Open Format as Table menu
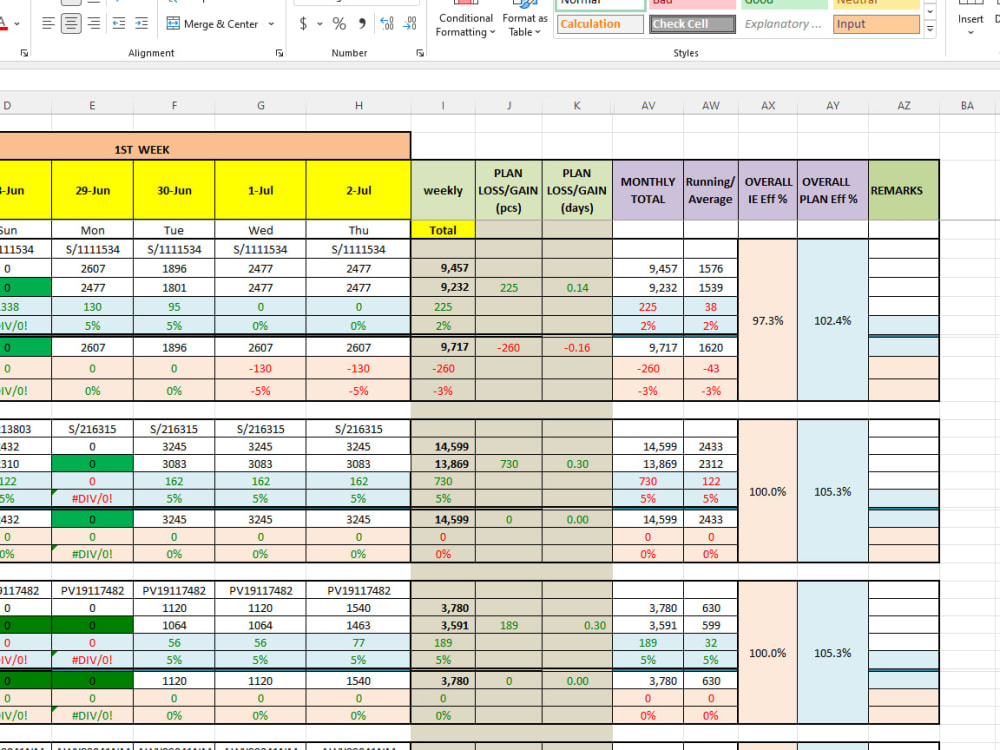1000x750 pixels. click(525, 23)
